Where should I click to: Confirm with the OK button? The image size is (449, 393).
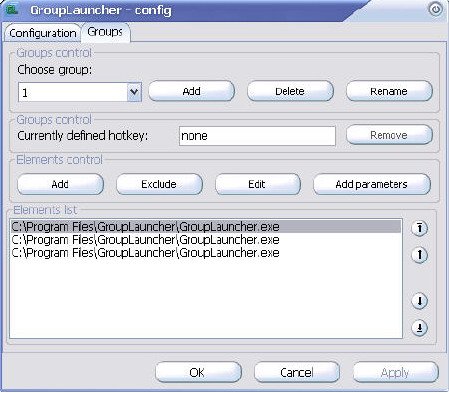click(198, 372)
